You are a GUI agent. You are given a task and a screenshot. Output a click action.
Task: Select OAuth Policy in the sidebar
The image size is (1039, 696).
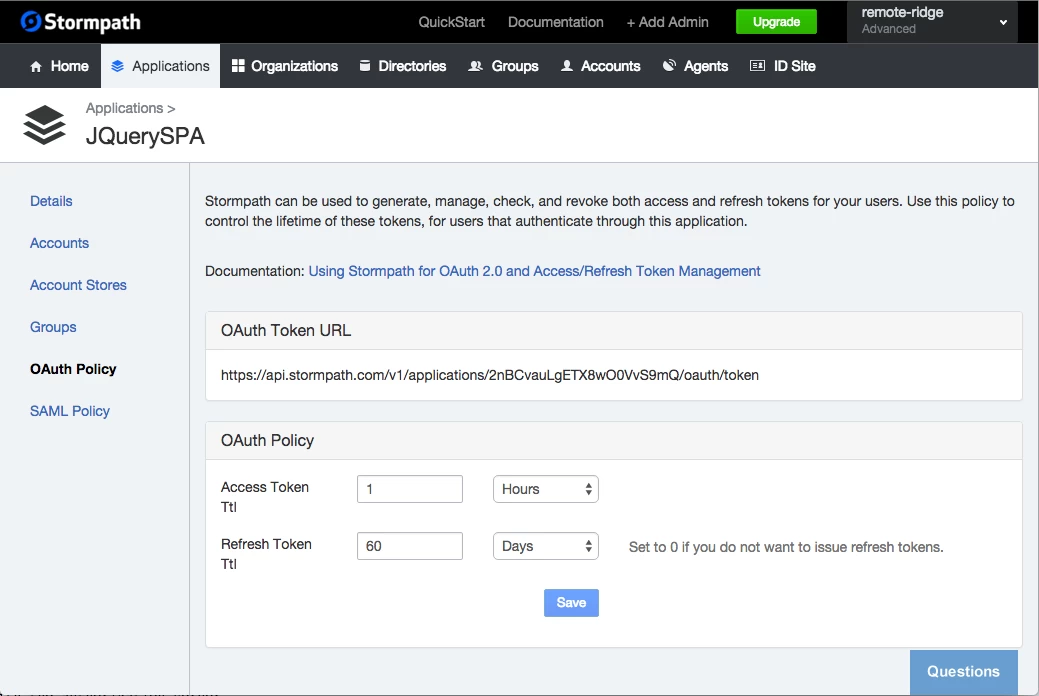tap(73, 369)
